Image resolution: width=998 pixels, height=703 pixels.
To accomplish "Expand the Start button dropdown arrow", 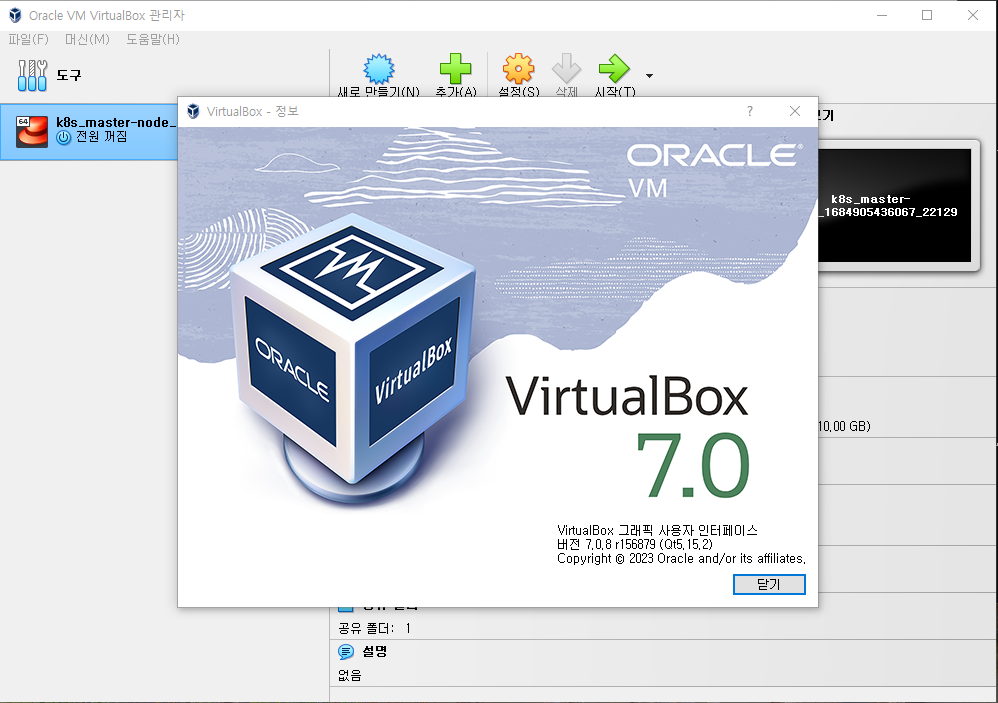I will click(x=649, y=76).
